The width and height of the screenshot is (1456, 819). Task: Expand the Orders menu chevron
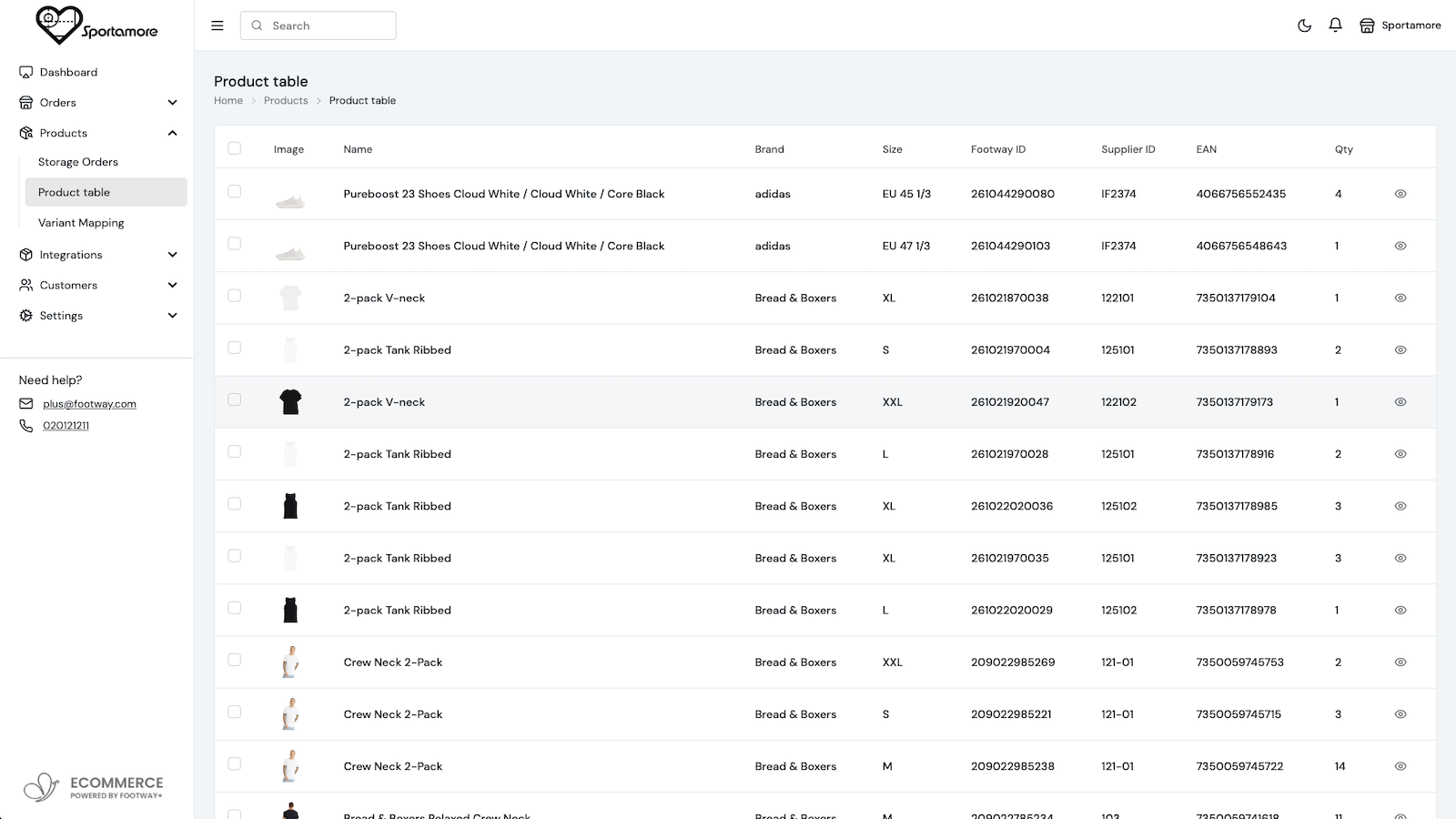click(173, 103)
